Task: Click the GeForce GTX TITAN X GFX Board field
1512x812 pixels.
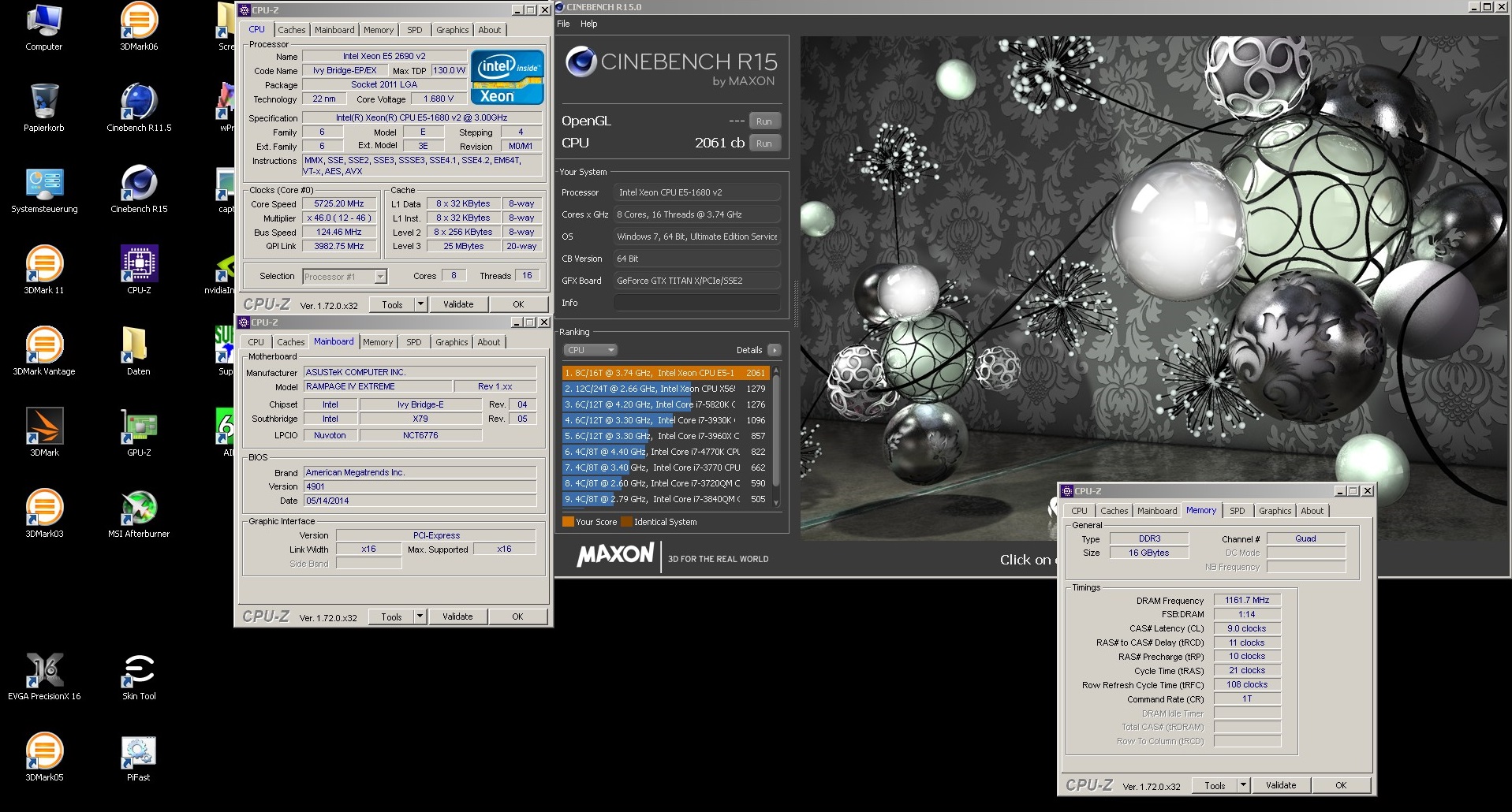Action: (x=697, y=281)
